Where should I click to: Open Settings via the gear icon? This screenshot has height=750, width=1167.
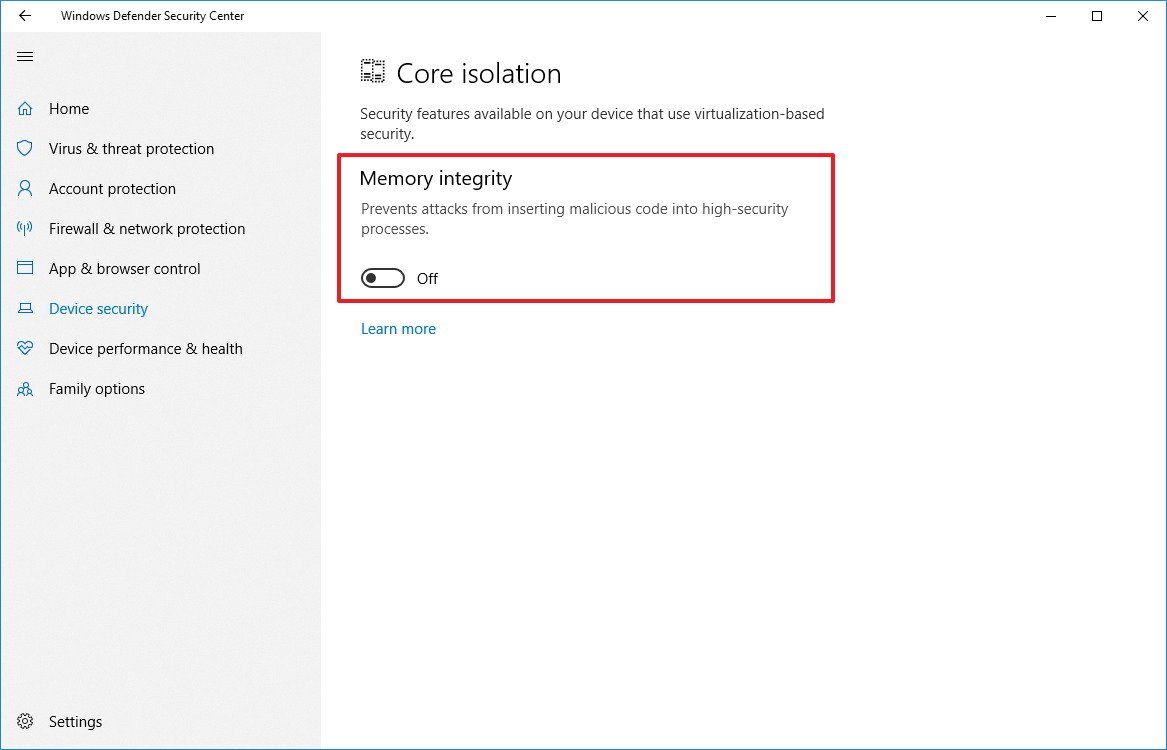[25, 721]
